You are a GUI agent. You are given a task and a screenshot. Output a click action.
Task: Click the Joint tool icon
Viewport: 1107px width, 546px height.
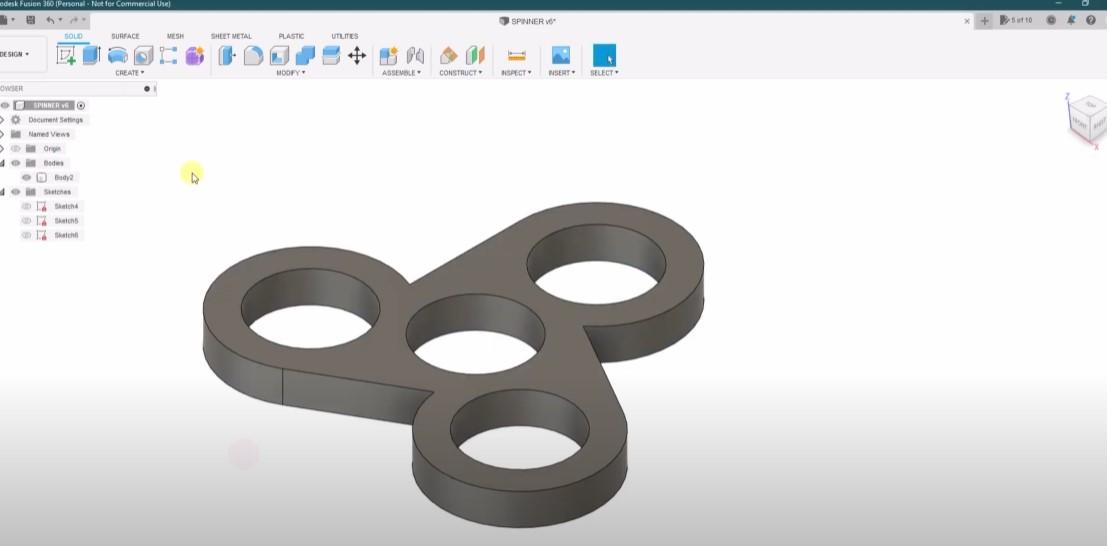point(415,55)
